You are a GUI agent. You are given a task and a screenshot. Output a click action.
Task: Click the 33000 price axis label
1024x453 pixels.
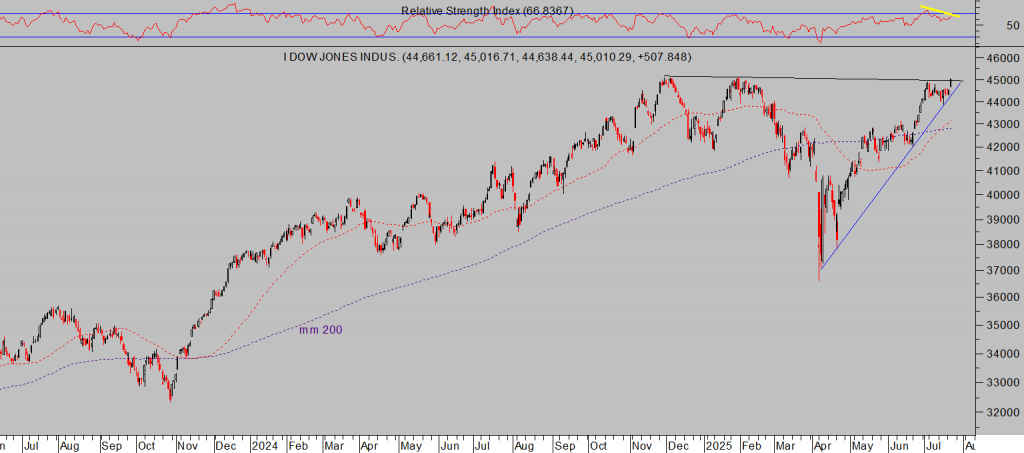(1001, 383)
